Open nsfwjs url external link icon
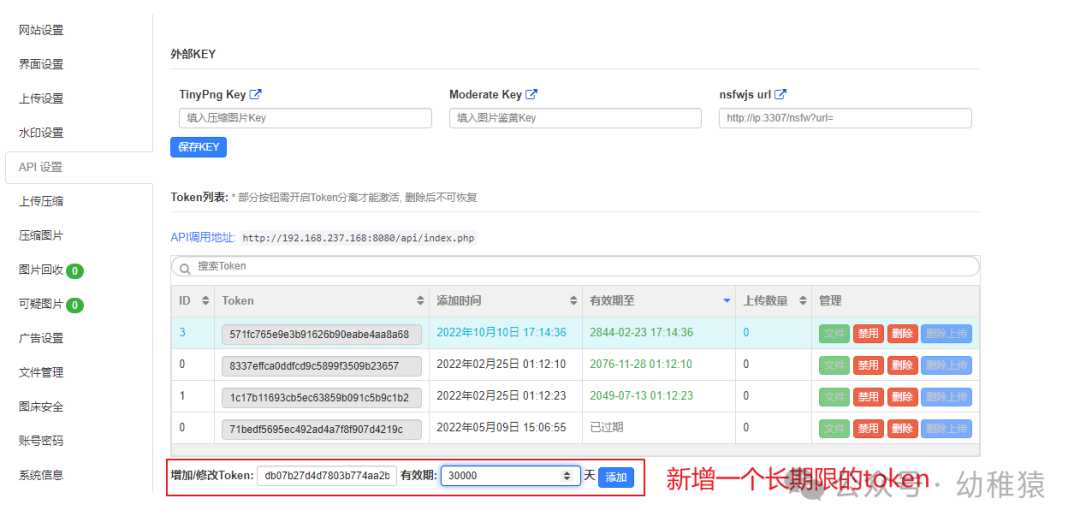Image resolution: width=1080 pixels, height=528 pixels. [x=780, y=94]
